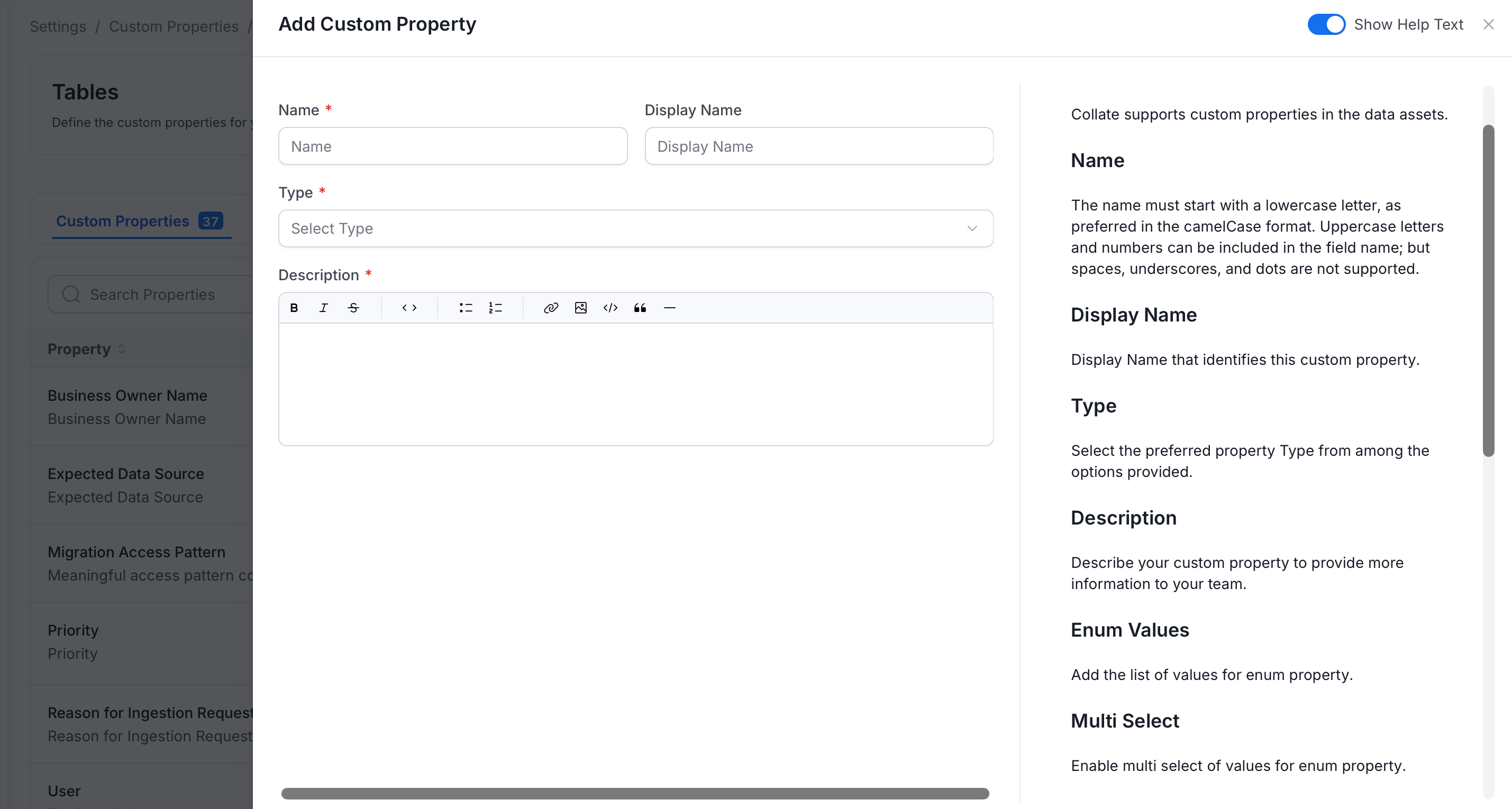Click the search icon in Search Properties
The height and width of the screenshot is (809, 1512).
[x=71, y=295]
